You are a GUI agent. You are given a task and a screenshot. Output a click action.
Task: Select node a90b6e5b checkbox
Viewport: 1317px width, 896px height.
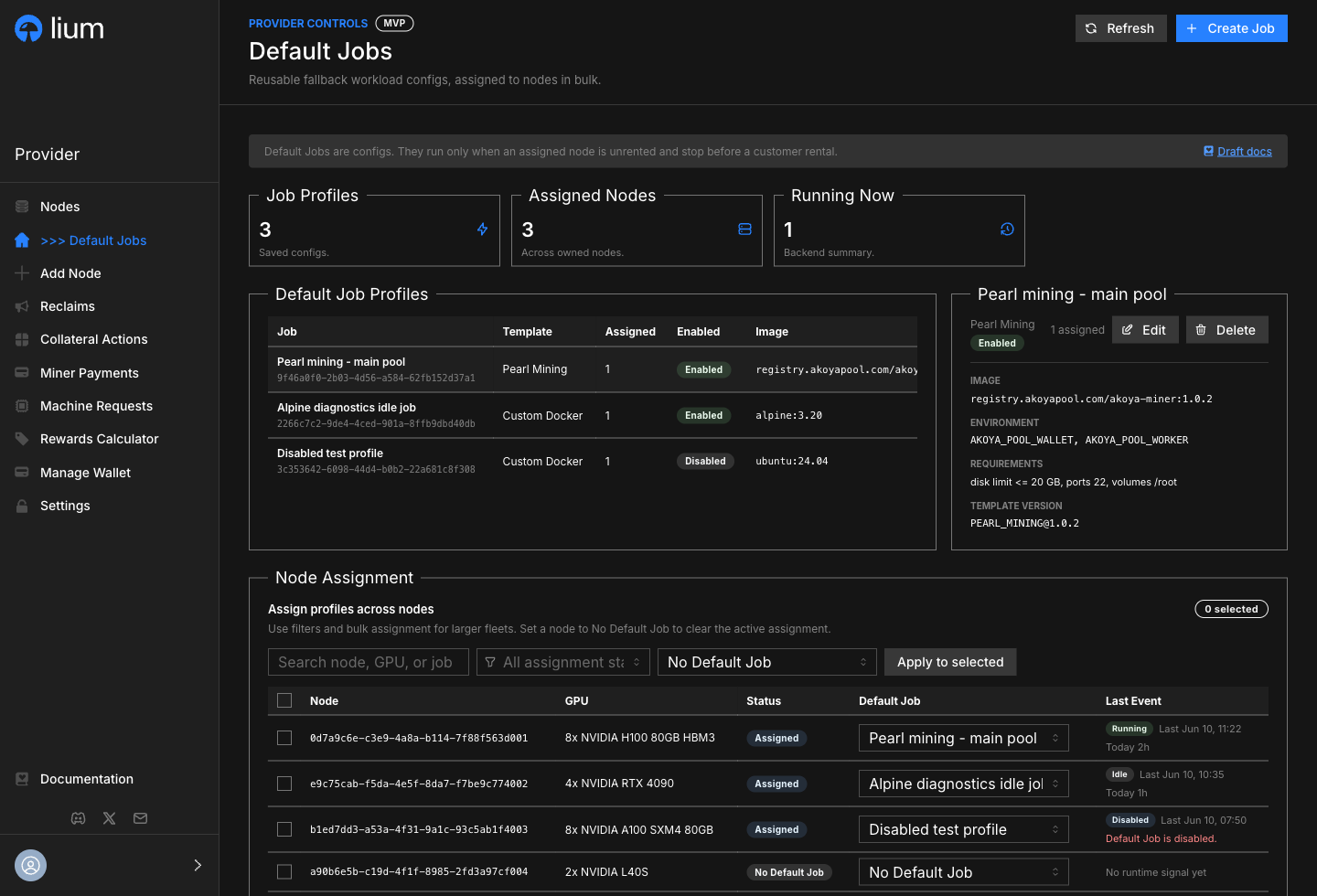click(x=284, y=872)
